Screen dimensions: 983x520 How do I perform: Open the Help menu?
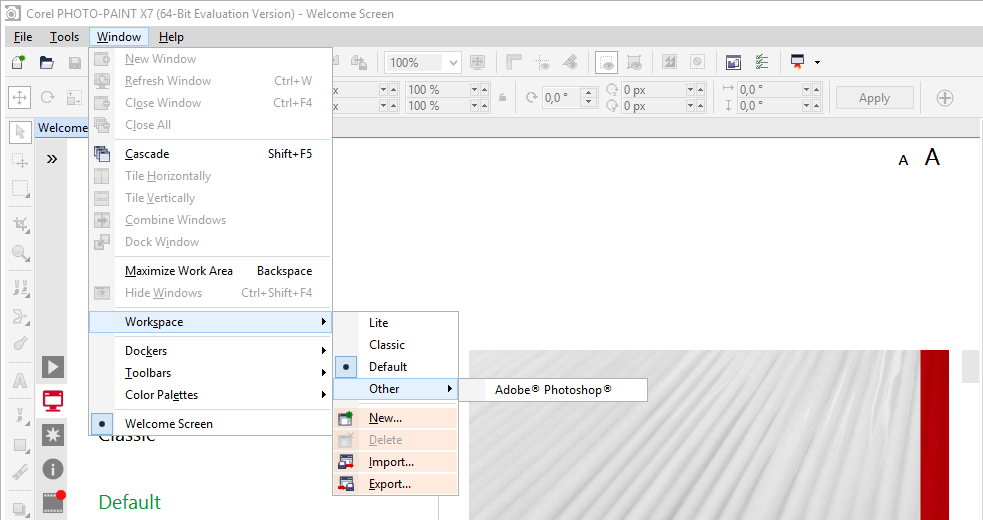[x=171, y=37]
